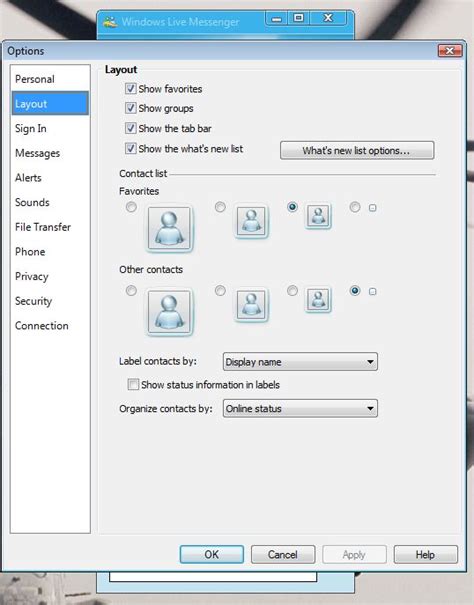Open Privacy settings
The width and height of the screenshot is (474, 605).
50,277
